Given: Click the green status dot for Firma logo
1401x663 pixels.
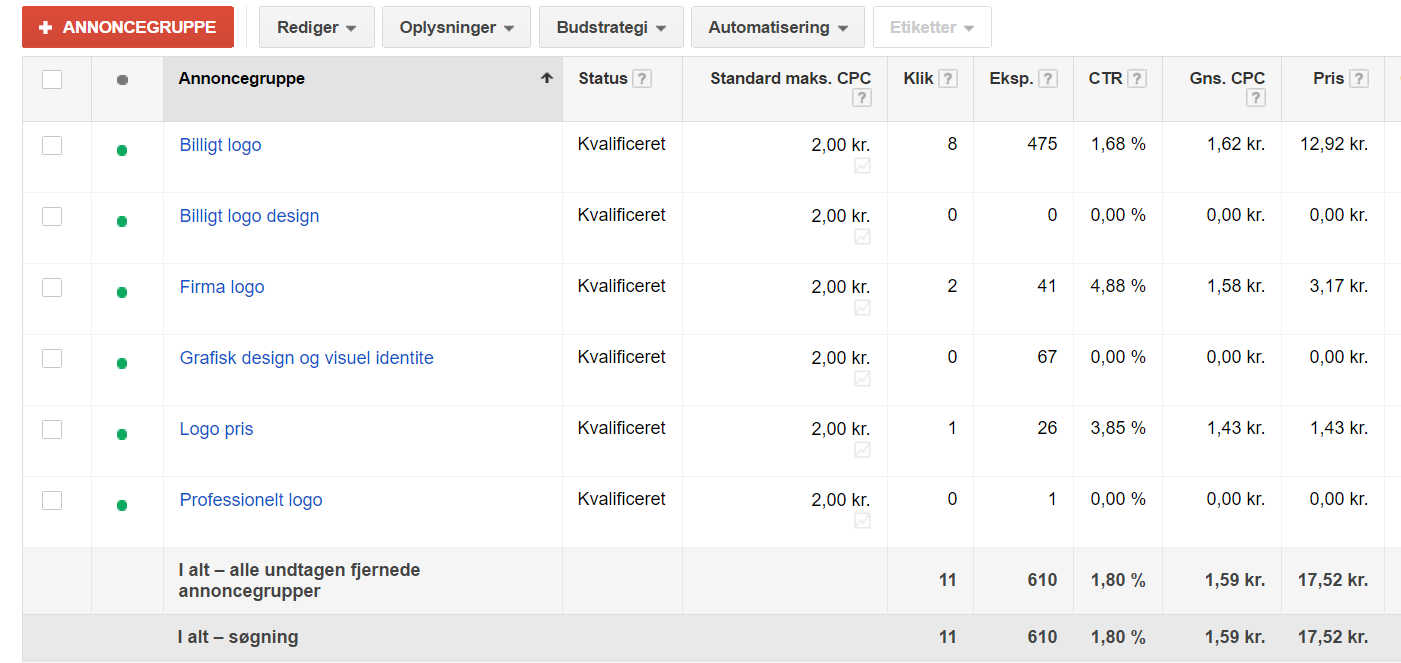Looking at the screenshot, I should click(122, 292).
